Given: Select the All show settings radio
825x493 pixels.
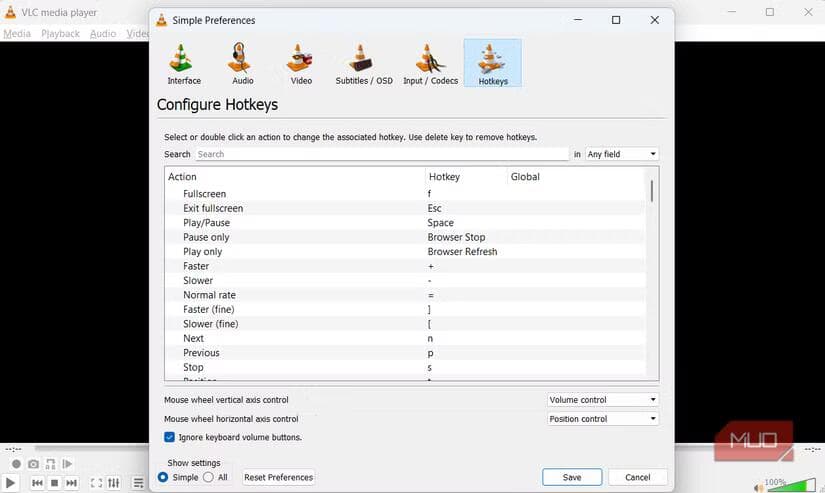Looking at the screenshot, I should [208, 477].
